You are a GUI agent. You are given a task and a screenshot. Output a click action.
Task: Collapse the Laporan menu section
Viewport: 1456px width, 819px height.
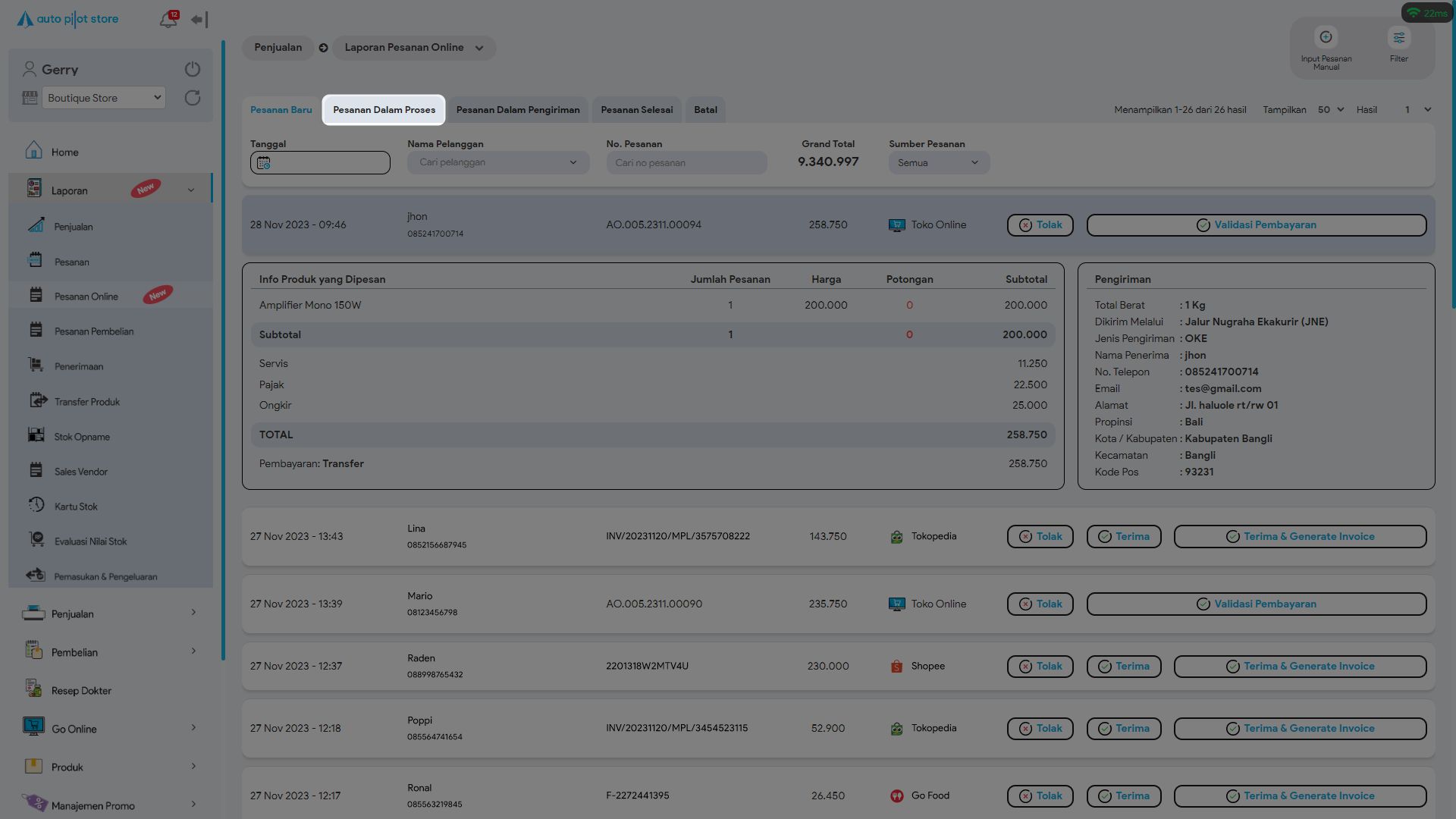pos(190,190)
